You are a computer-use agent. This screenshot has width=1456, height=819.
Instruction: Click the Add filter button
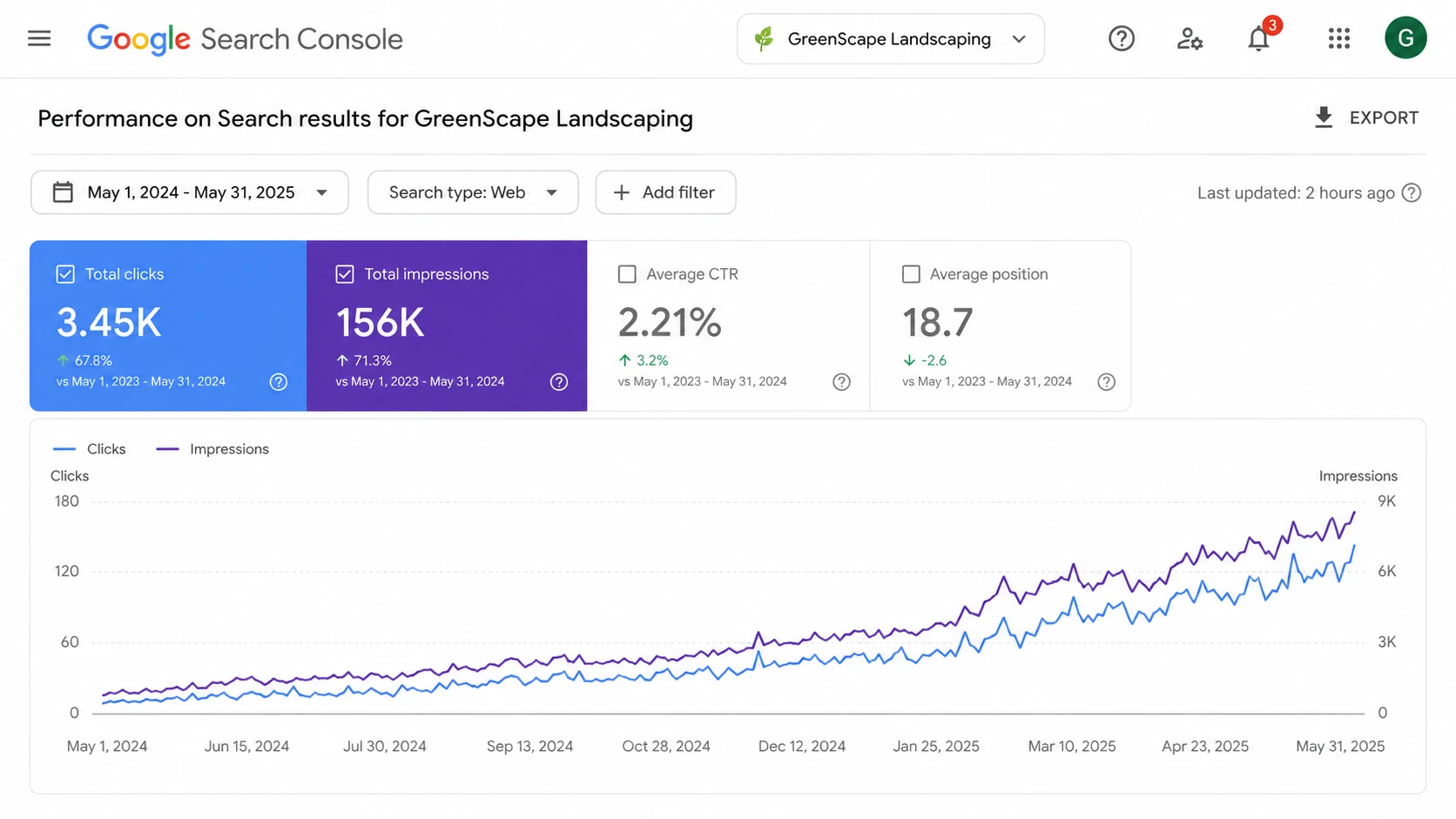665,192
